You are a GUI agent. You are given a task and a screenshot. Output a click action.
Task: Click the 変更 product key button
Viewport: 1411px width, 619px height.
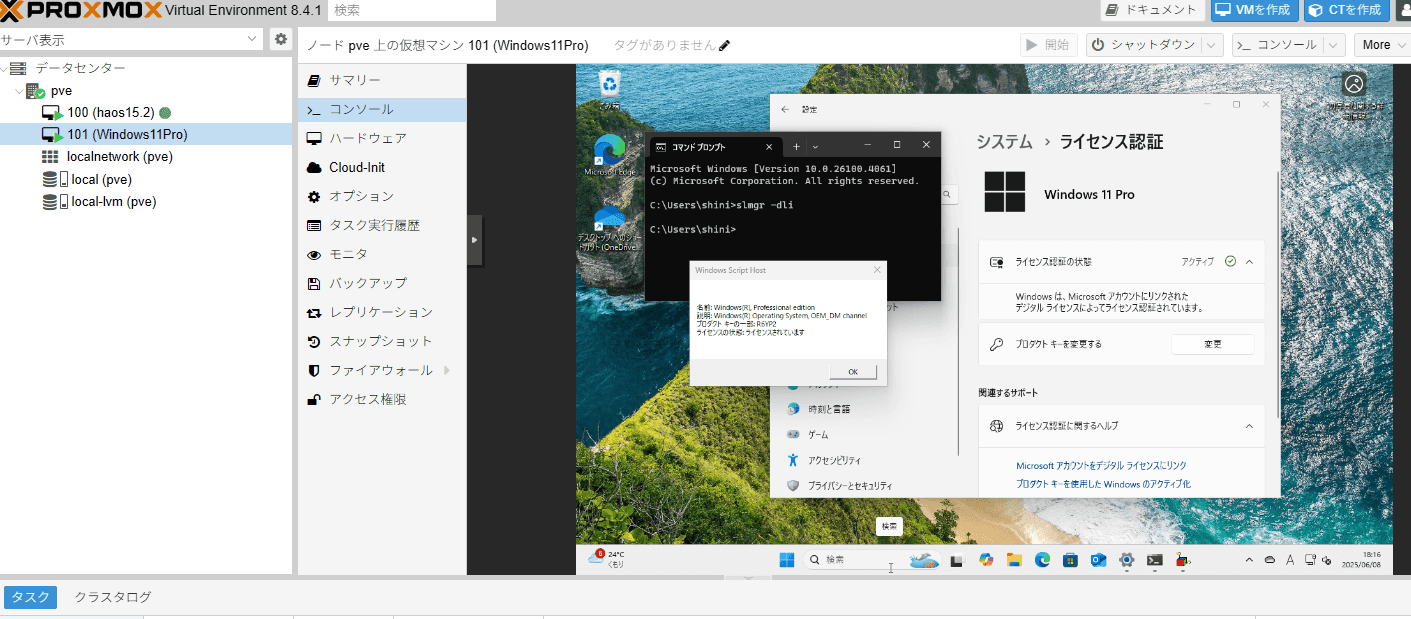click(1212, 344)
